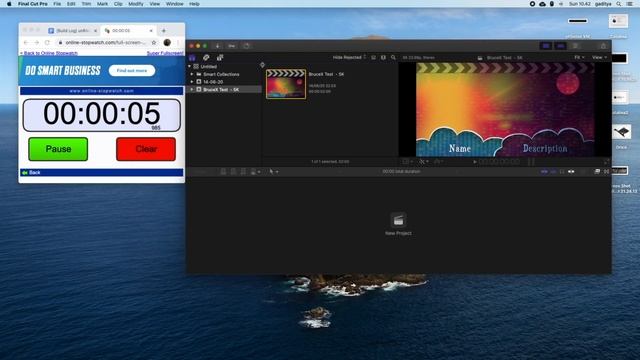The image size is (640, 360).
Task: Open the Trim menu
Action: coord(86,4)
